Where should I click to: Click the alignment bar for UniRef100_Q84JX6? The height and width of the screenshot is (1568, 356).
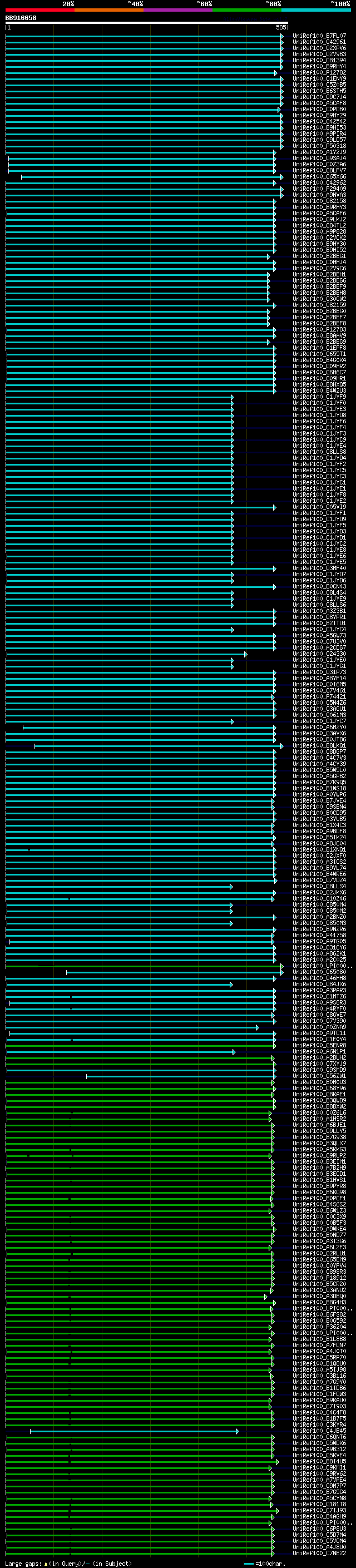pyautogui.click(x=119, y=985)
